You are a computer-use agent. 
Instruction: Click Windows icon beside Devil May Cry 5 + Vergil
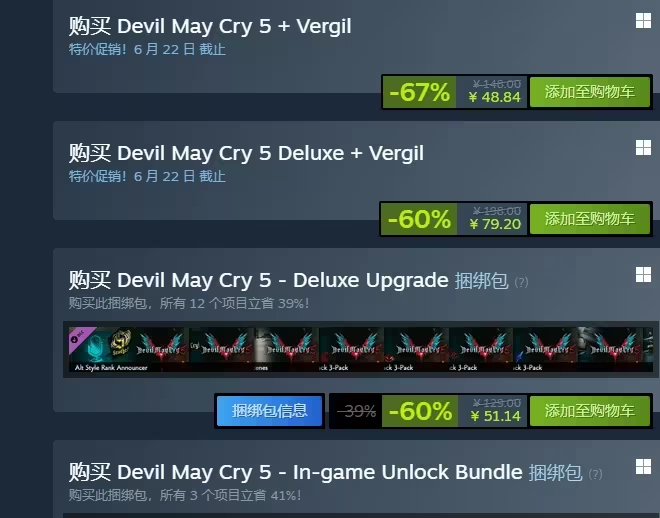643,21
